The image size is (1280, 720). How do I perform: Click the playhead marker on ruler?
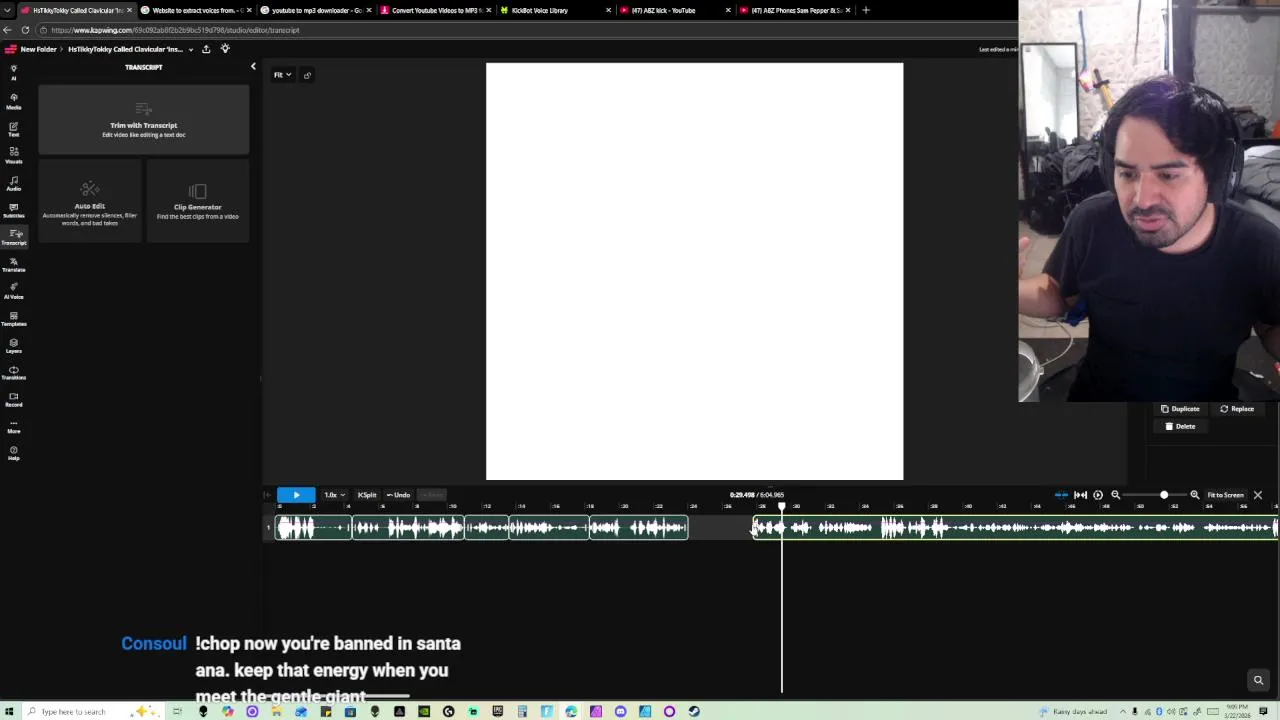[x=782, y=506]
